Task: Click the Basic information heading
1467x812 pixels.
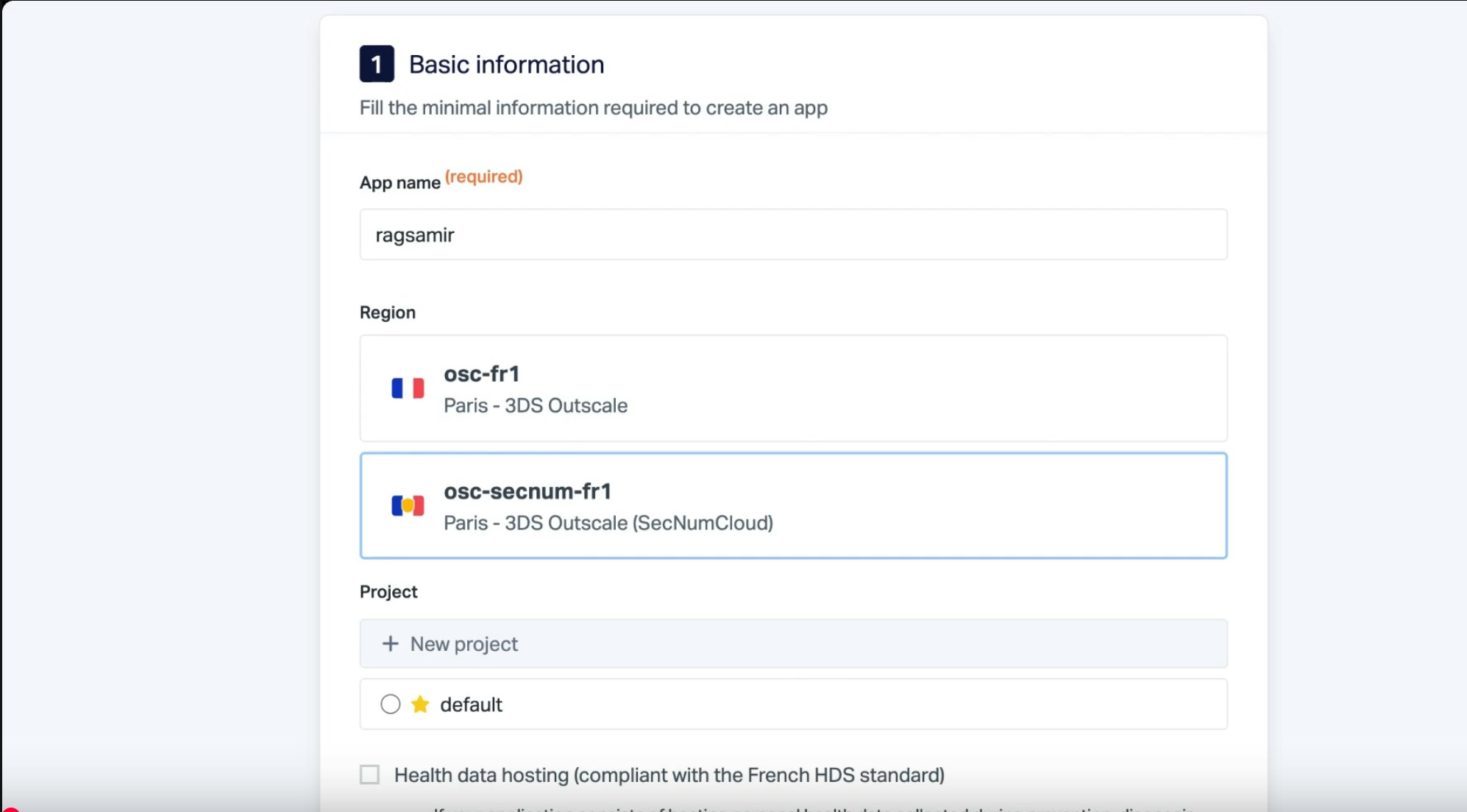Action: (506, 64)
